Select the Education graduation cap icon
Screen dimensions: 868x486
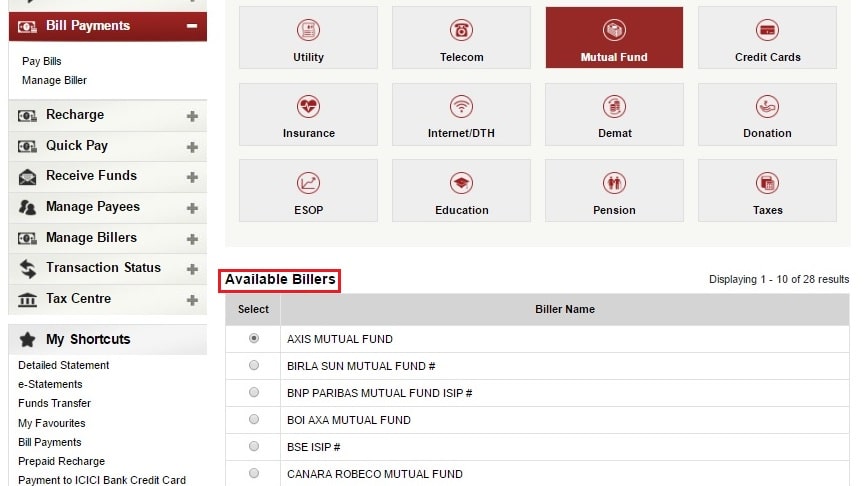point(461,183)
